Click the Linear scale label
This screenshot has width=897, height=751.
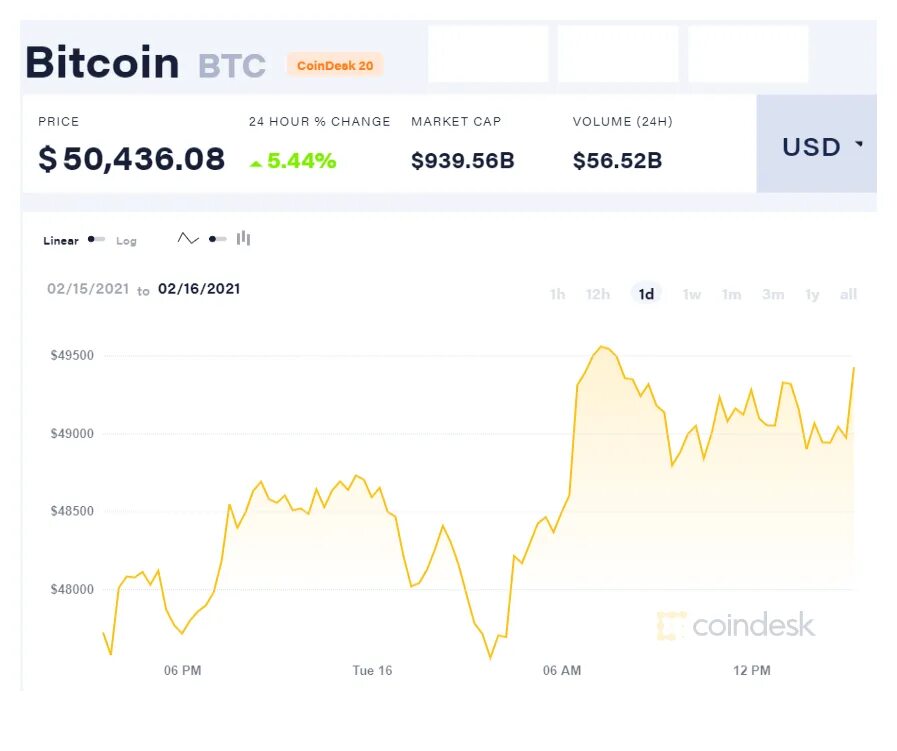point(61,241)
